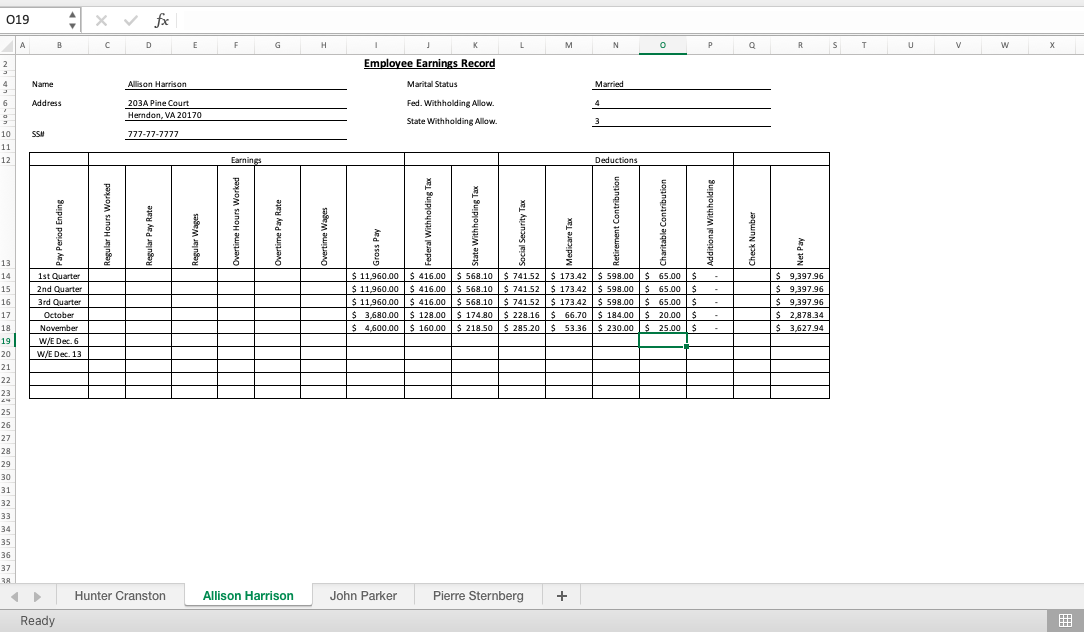This screenshot has height=632, width=1084.
Task: Click the next-sheet navigation arrow
Action: click(38, 595)
